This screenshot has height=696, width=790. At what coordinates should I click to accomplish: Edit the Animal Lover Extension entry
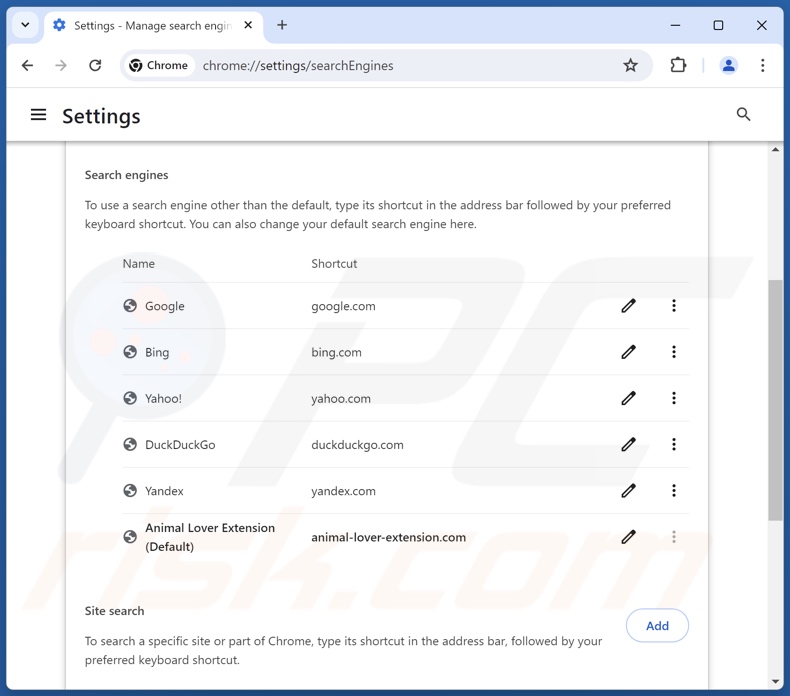point(628,537)
